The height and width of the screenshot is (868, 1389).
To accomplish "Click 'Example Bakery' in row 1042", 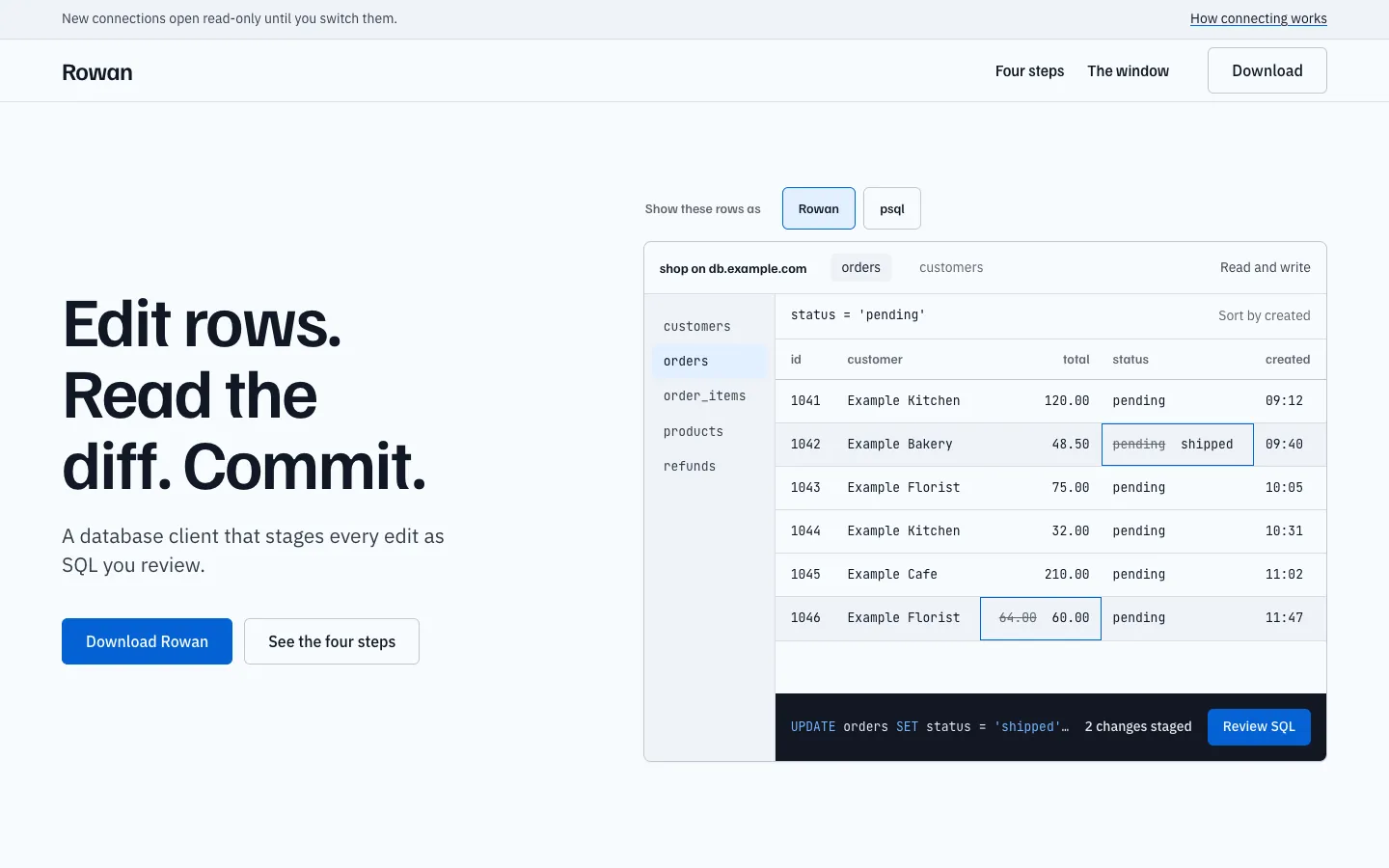I will tap(900, 445).
